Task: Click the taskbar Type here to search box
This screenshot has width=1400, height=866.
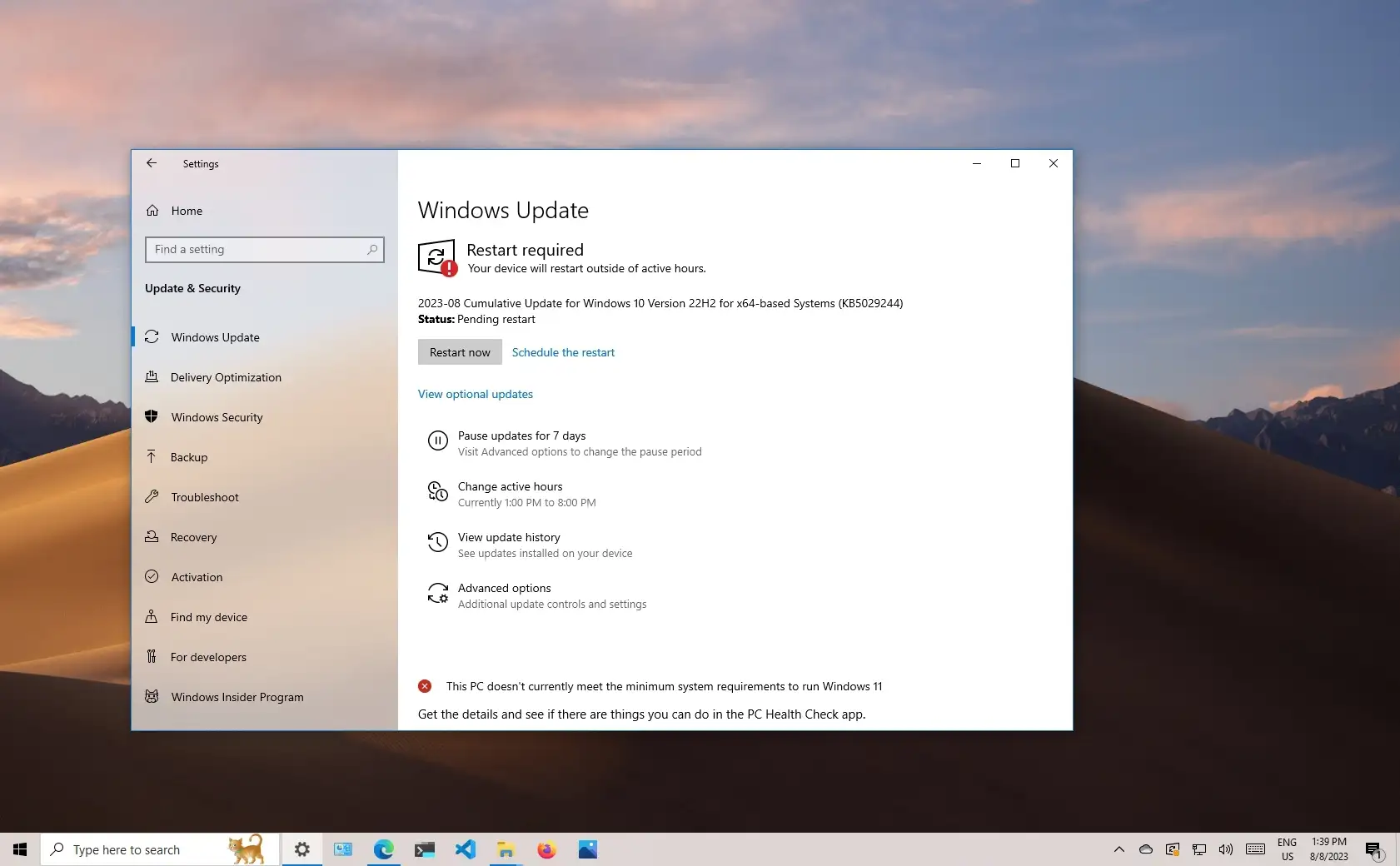Action: 160,849
